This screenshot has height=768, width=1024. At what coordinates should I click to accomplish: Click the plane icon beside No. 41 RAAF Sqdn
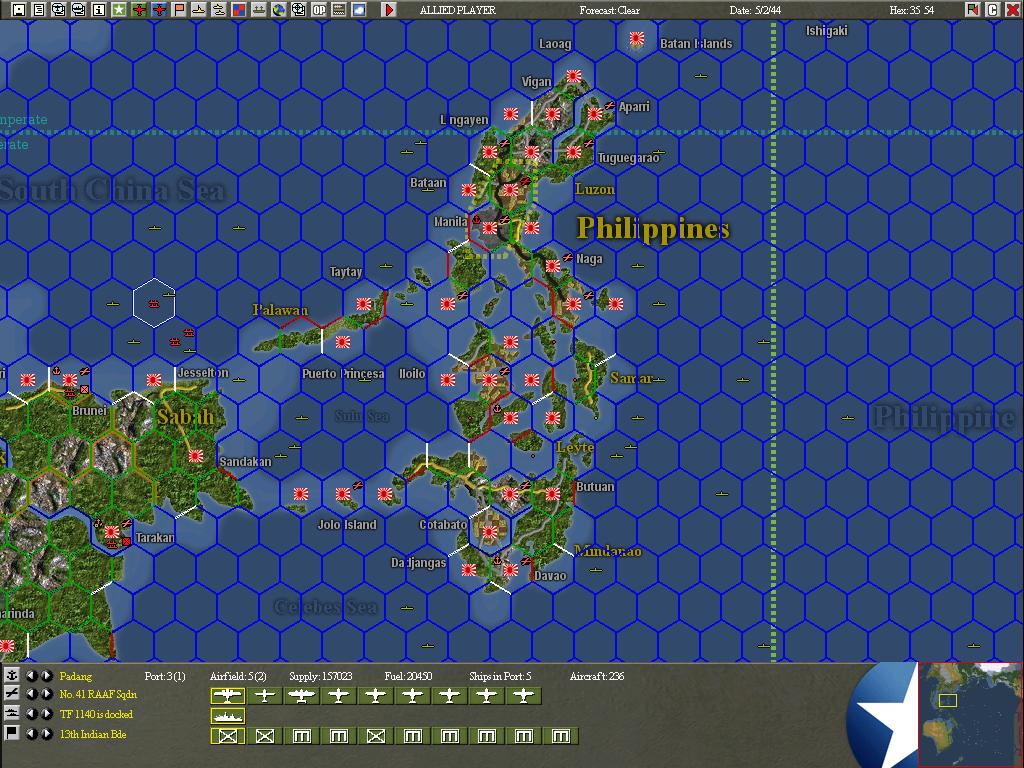(x=11, y=694)
